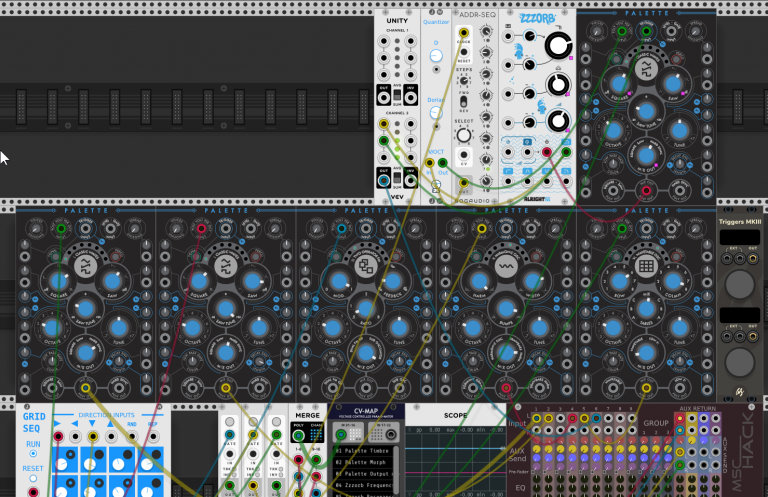Click the ADDR-SEQ STEPS knob
The height and width of the screenshot is (497, 768).
click(463, 81)
